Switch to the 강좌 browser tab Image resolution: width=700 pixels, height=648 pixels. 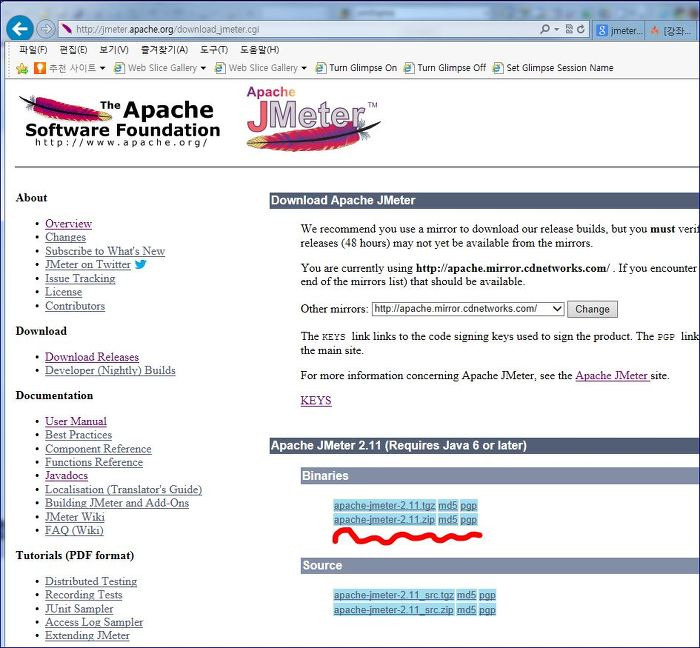pyautogui.click(x=672, y=30)
